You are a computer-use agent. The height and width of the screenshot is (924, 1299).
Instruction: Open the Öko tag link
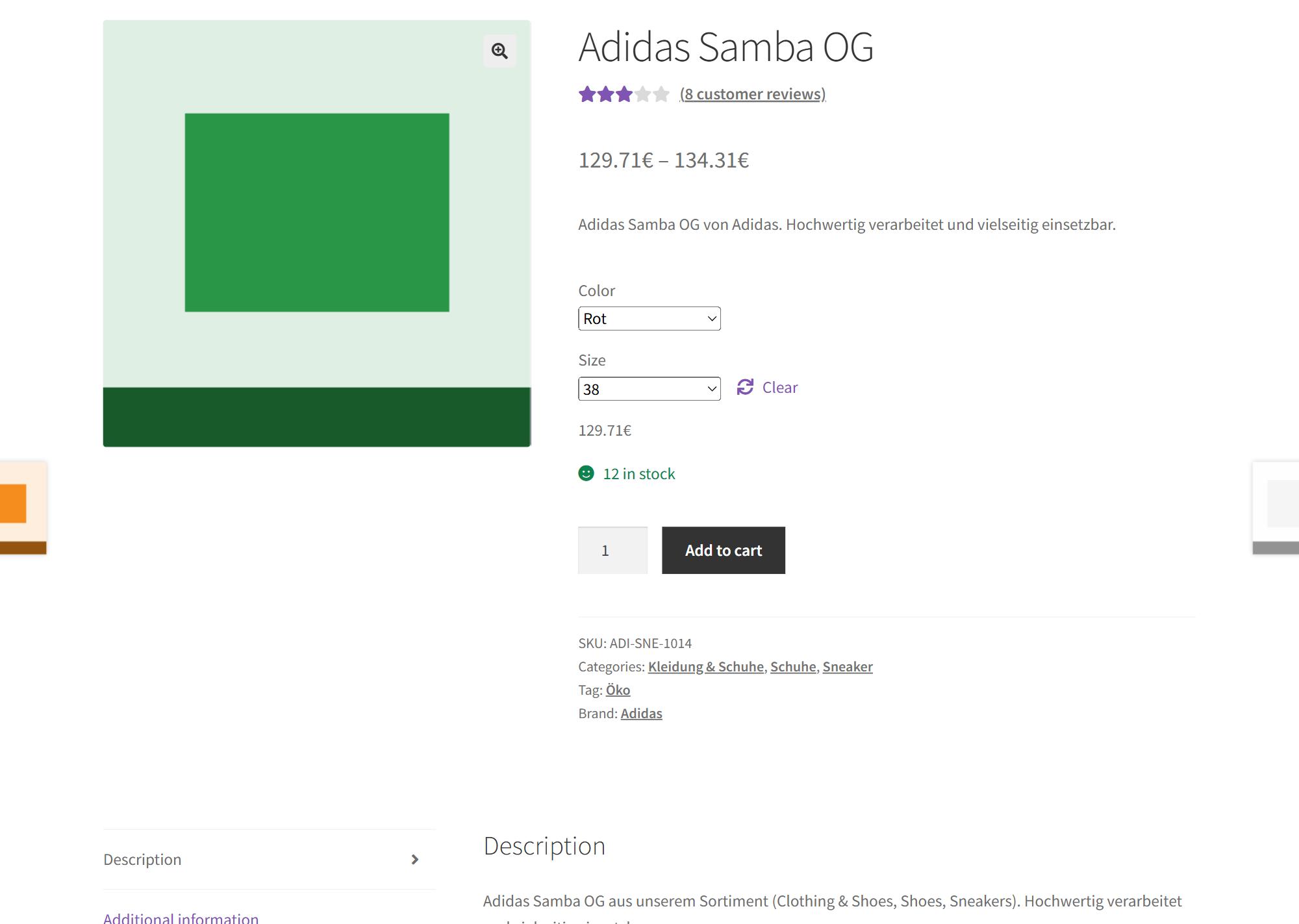point(618,690)
